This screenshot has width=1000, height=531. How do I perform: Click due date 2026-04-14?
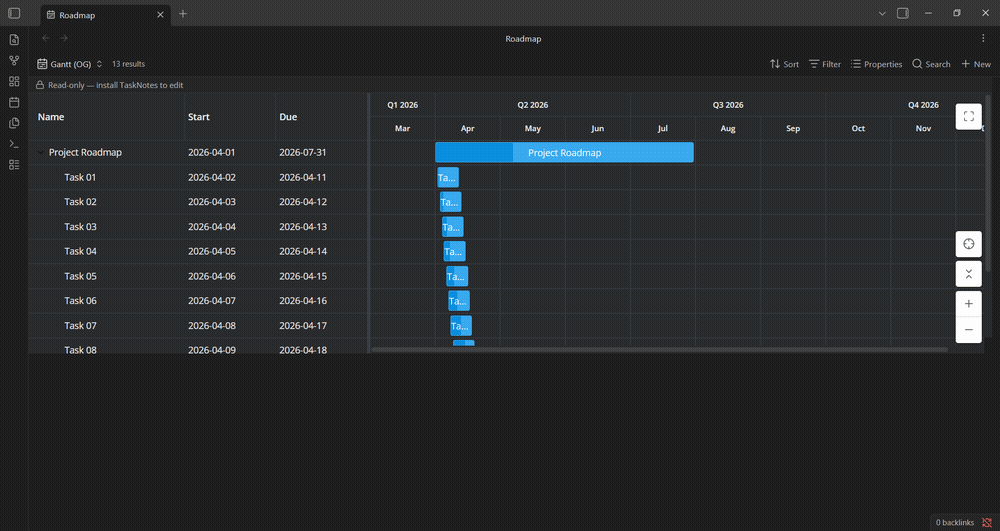click(303, 251)
